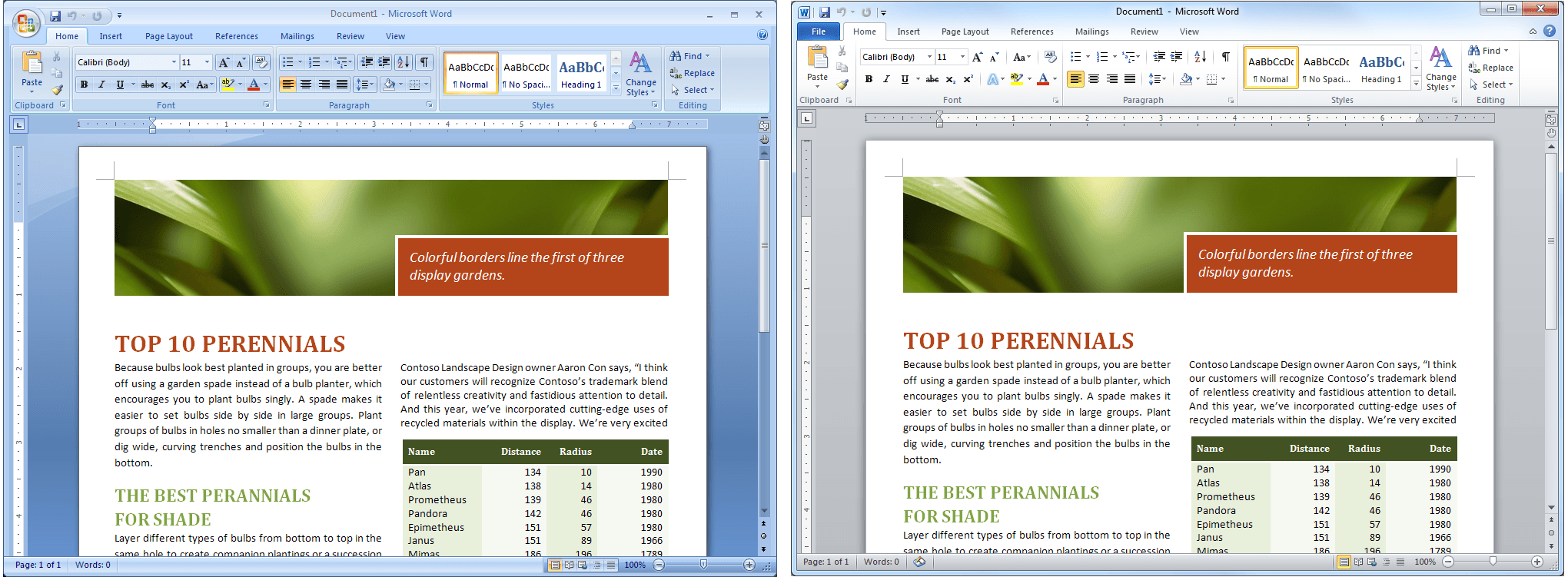Expand Styles gallery More arrow in left window

tap(616, 88)
